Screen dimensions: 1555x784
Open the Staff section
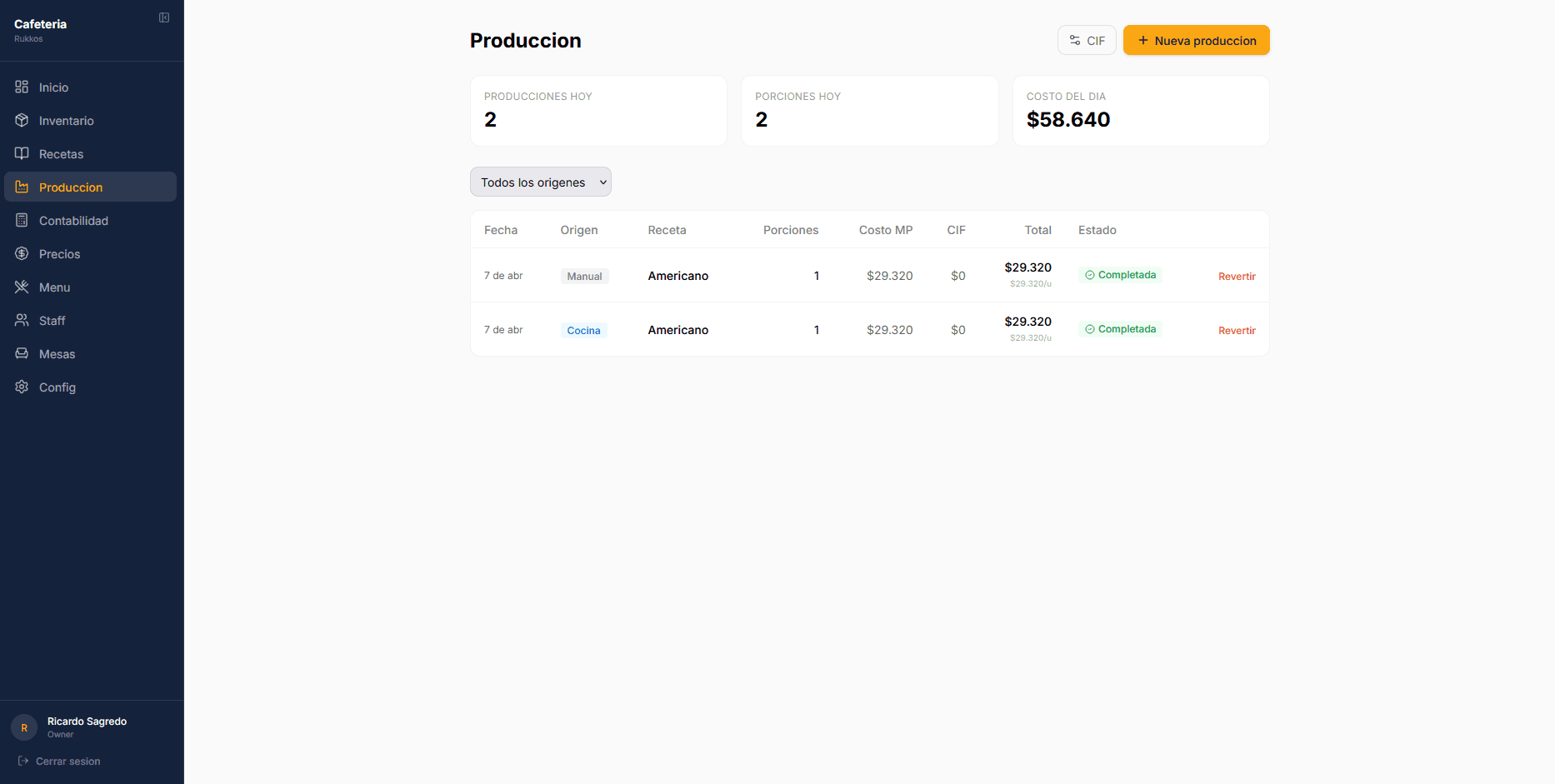(52, 321)
